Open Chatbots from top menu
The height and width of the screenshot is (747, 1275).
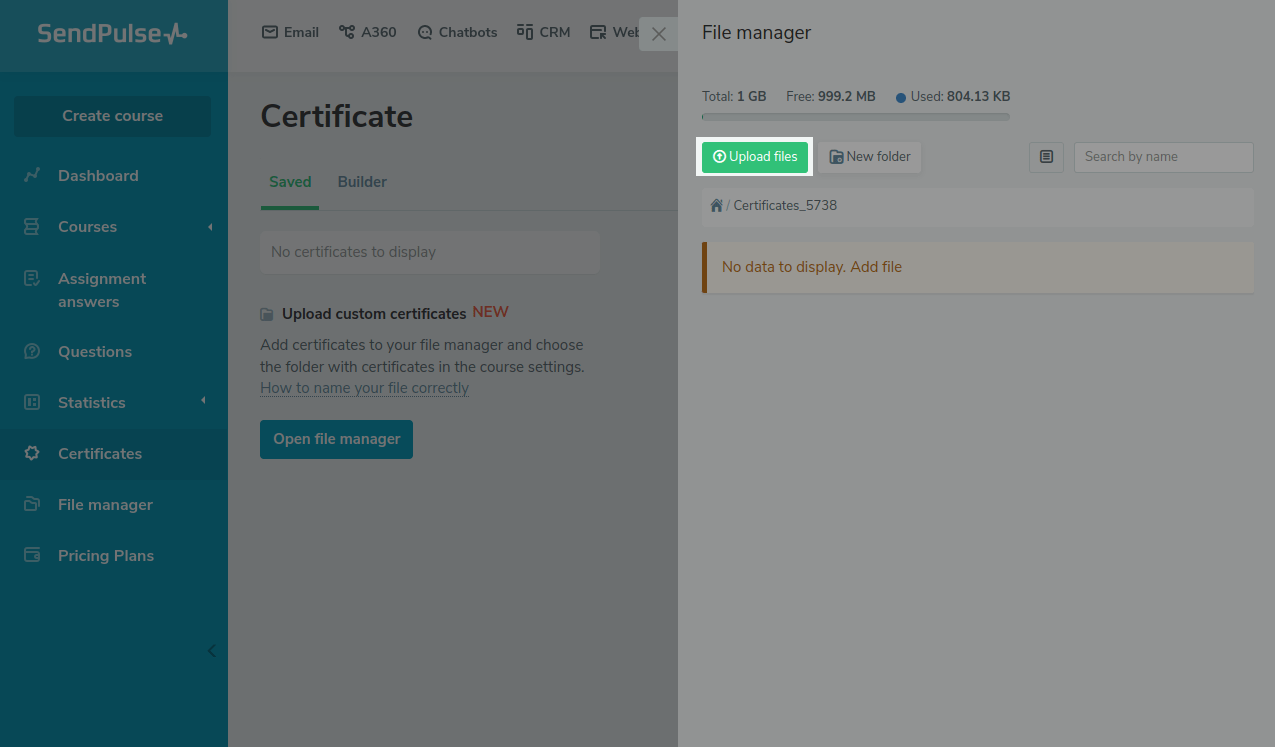point(457,32)
